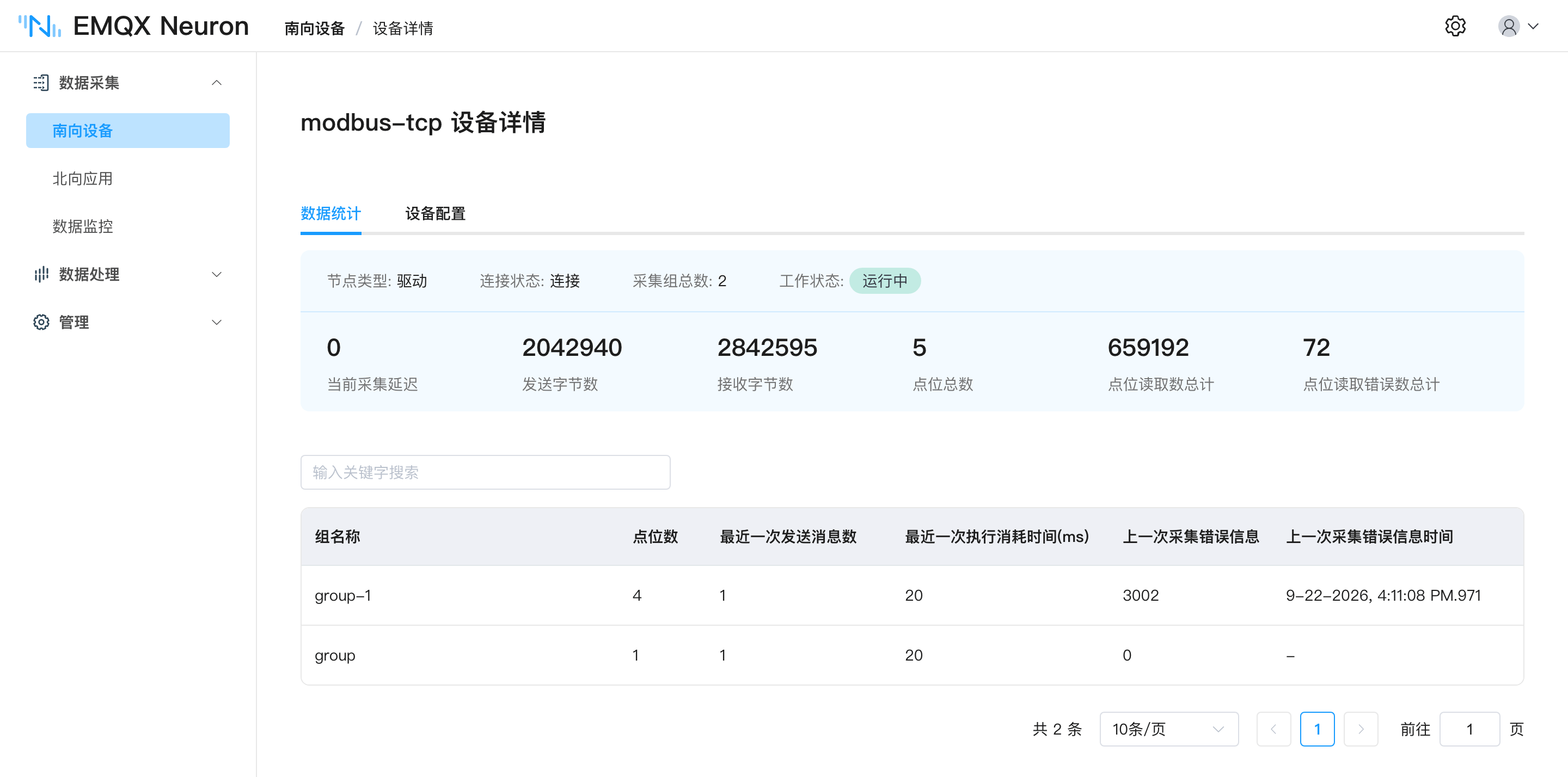Screen dimensions: 1568x777
Task: Click the 数据采集 sidebar icon
Action: point(41,83)
